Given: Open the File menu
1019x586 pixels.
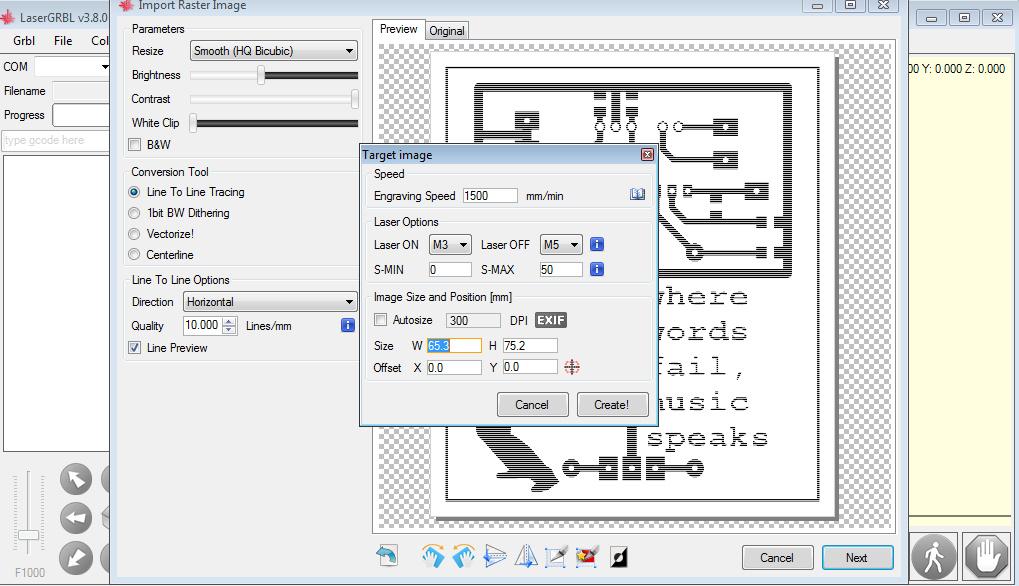Looking at the screenshot, I should (63, 41).
